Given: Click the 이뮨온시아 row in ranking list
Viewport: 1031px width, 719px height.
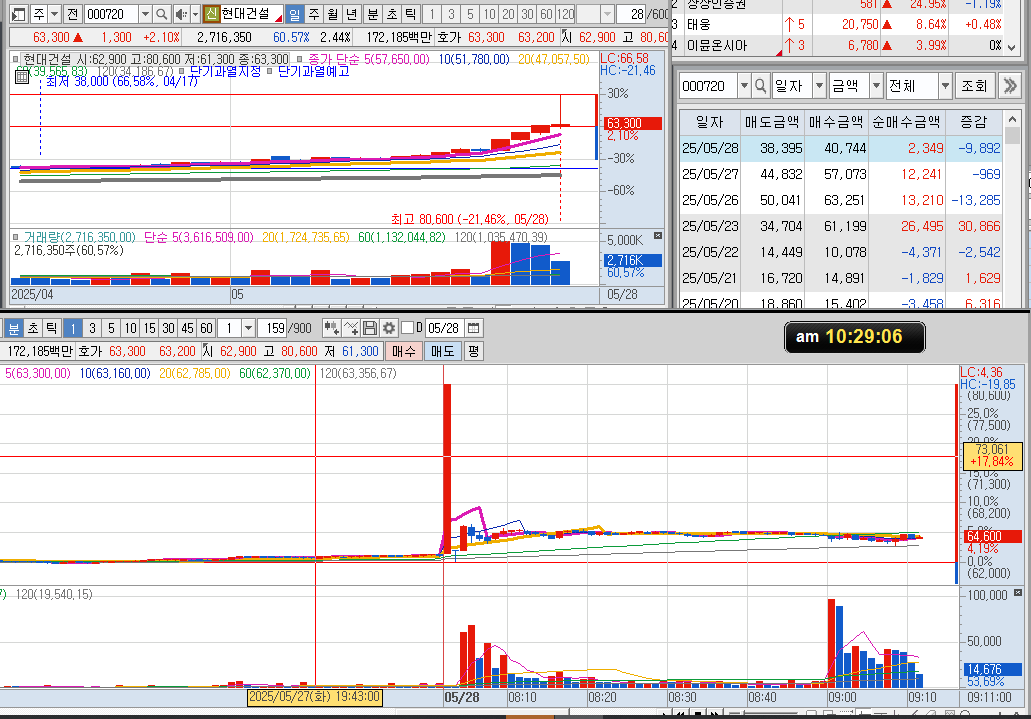Looking at the screenshot, I should [x=839, y=45].
